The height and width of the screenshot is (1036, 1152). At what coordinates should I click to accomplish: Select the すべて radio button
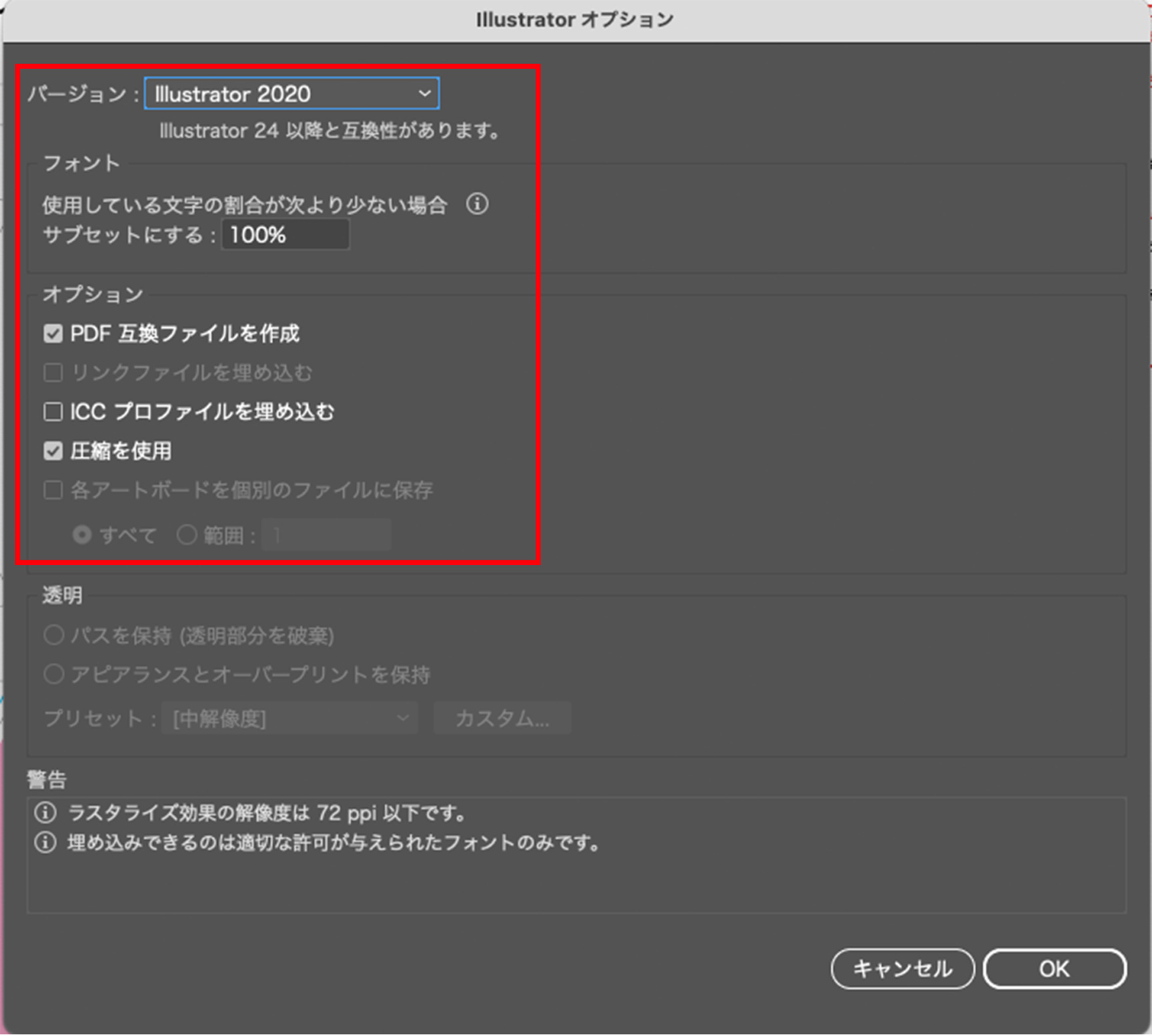(82, 534)
